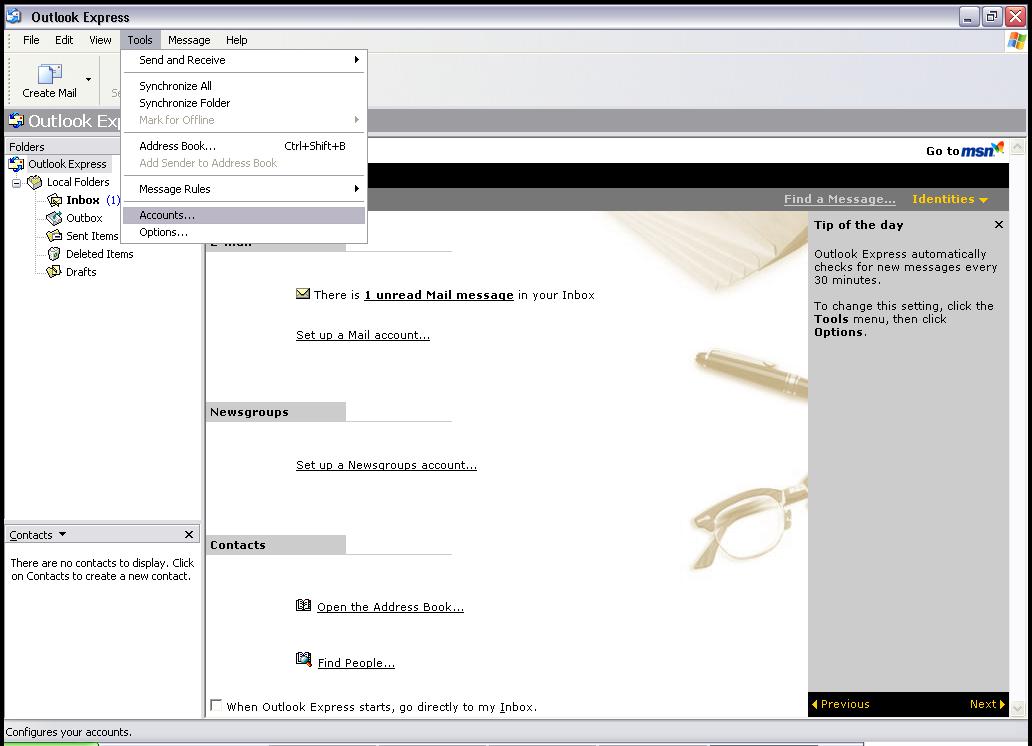
Task: Click the Create Mail toolbar icon
Action: 49,74
